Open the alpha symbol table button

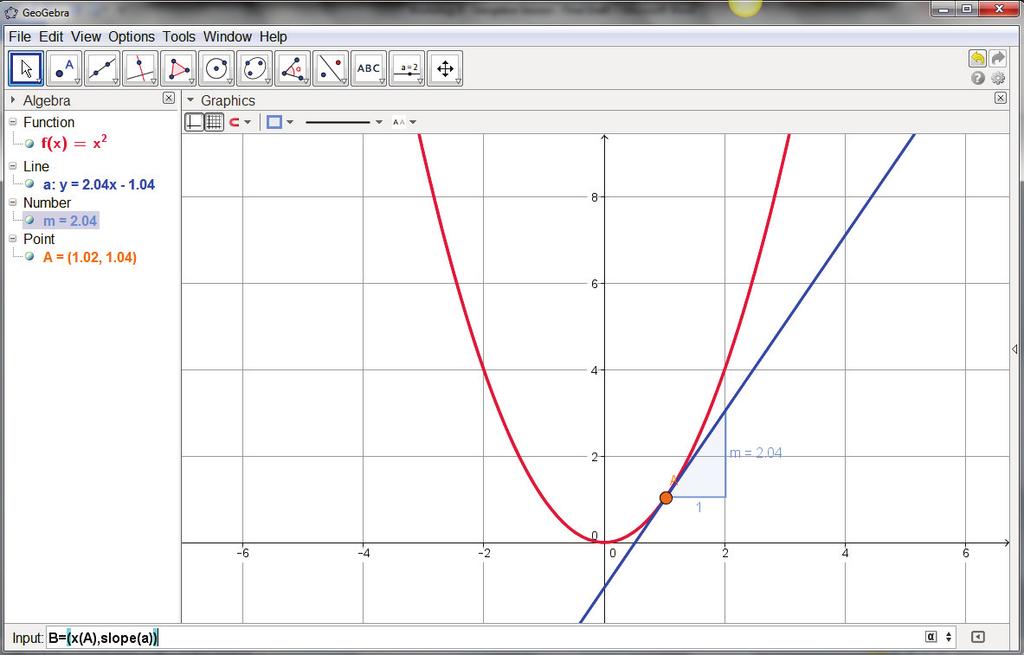pos(931,637)
